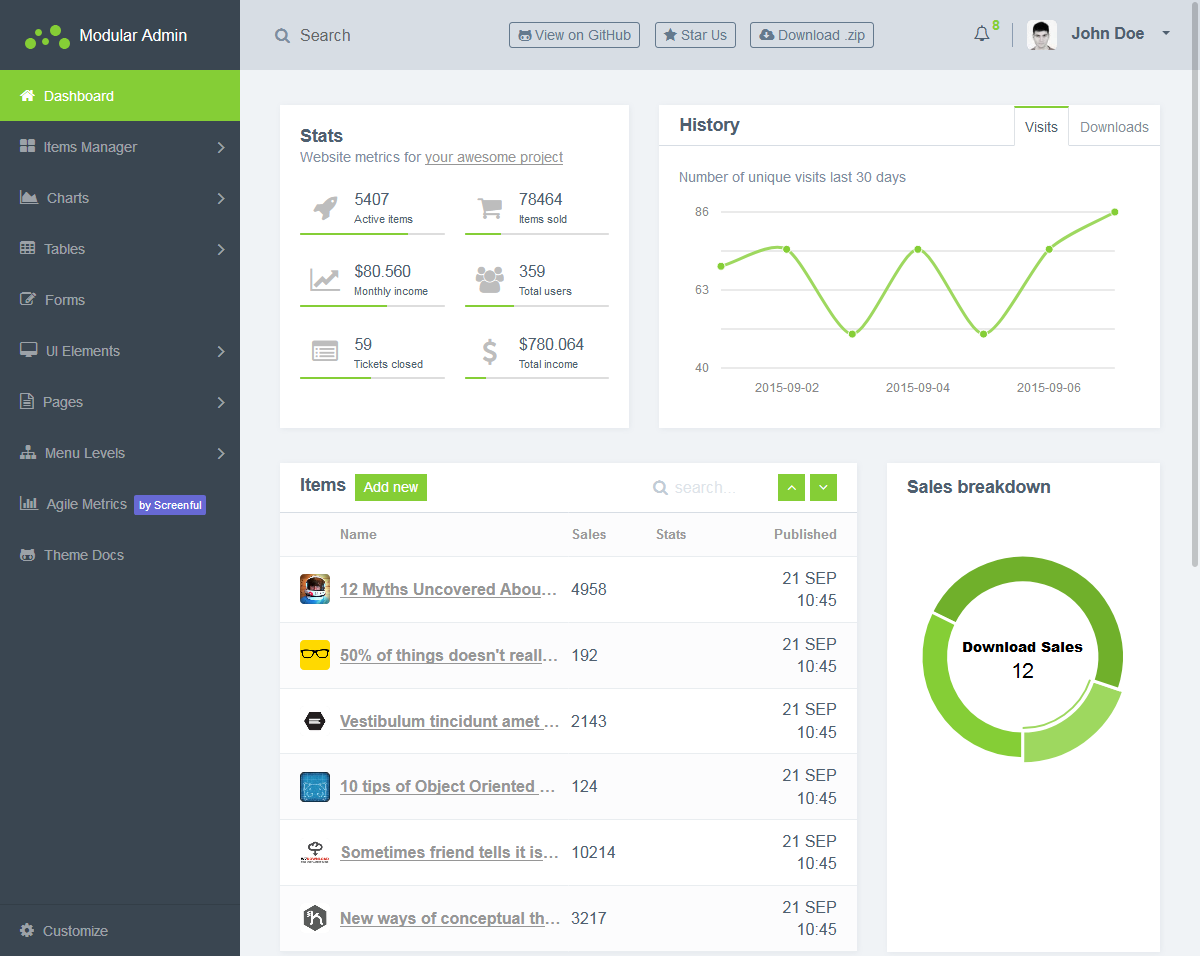The width and height of the screenshot is (1200, 956).
Task: Click the Total income dollar icon
Action: pos(489,351)
